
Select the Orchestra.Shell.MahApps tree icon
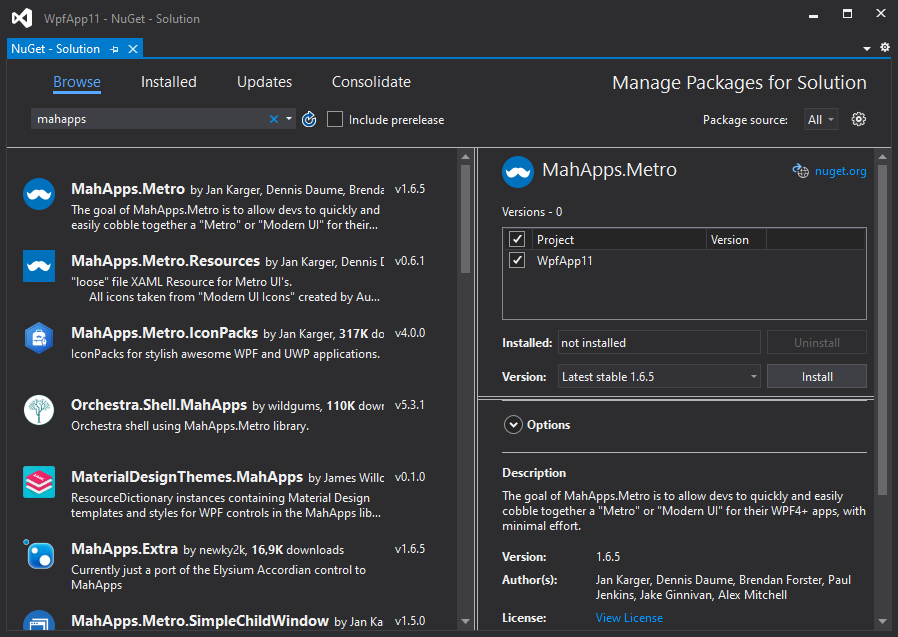coord(39,410)
